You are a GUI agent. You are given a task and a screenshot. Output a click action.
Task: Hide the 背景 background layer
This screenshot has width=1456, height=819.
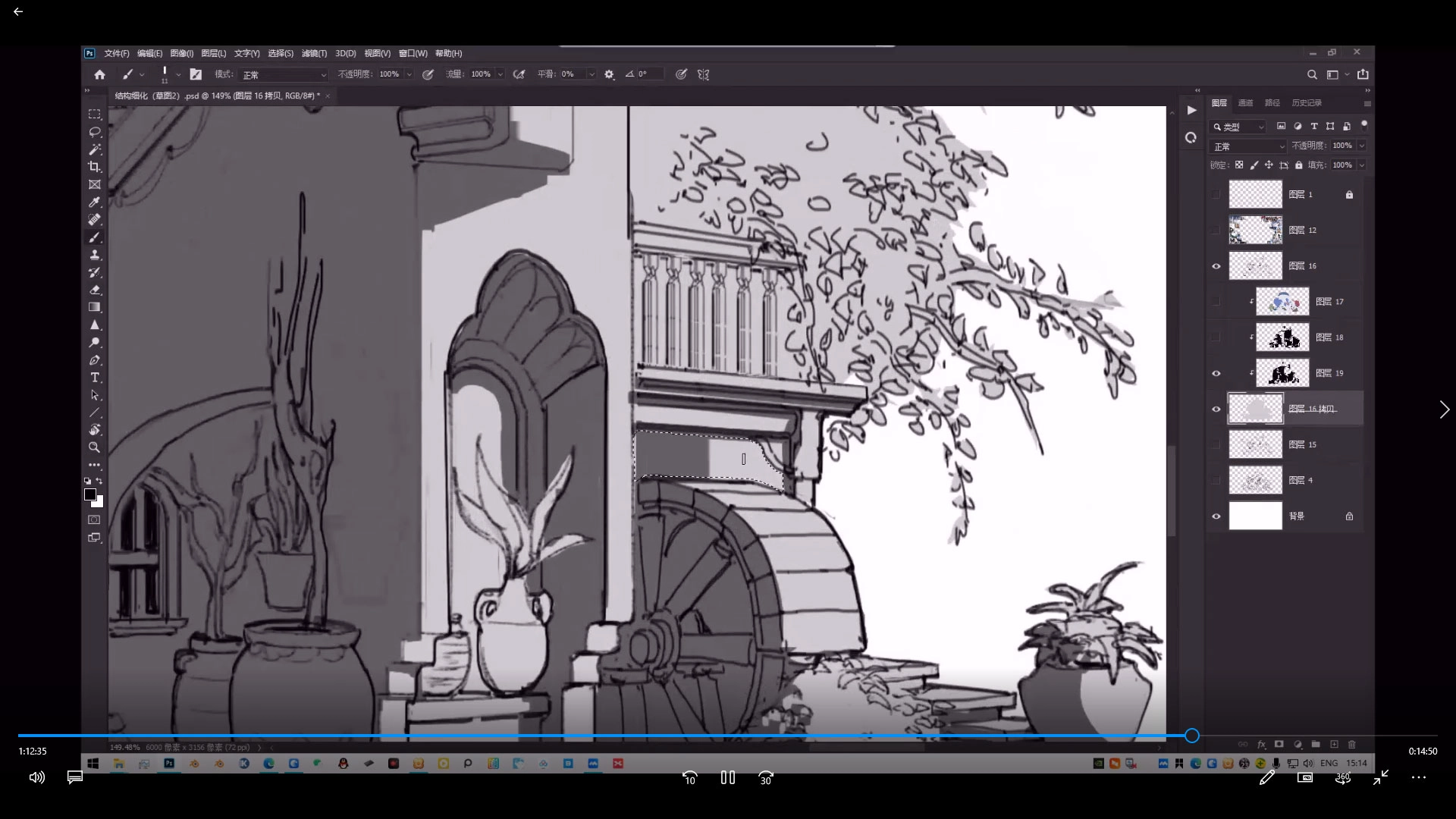(1216, 516)
